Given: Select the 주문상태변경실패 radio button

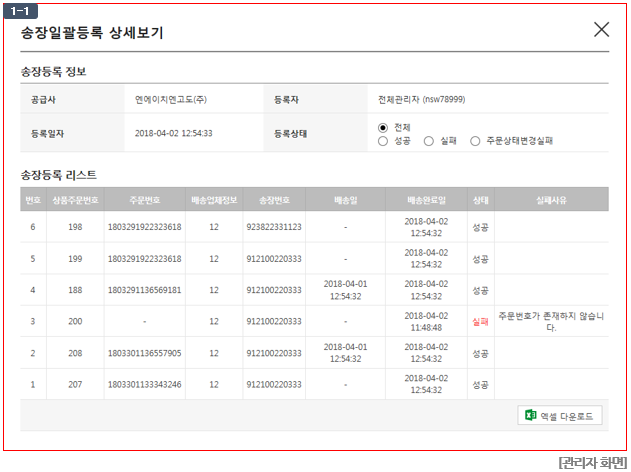Looking at the screenshot, I should point(475,141).
